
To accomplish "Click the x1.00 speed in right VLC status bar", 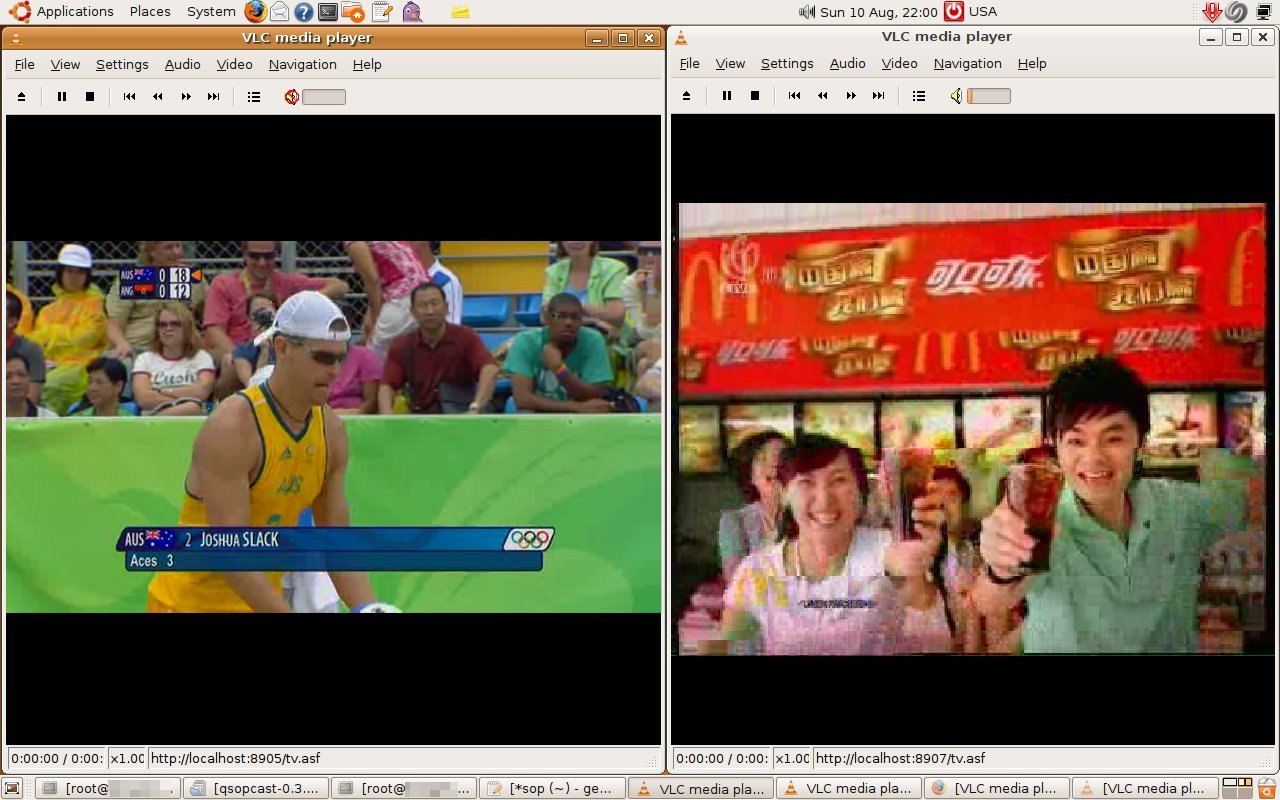I will [791, 759].
